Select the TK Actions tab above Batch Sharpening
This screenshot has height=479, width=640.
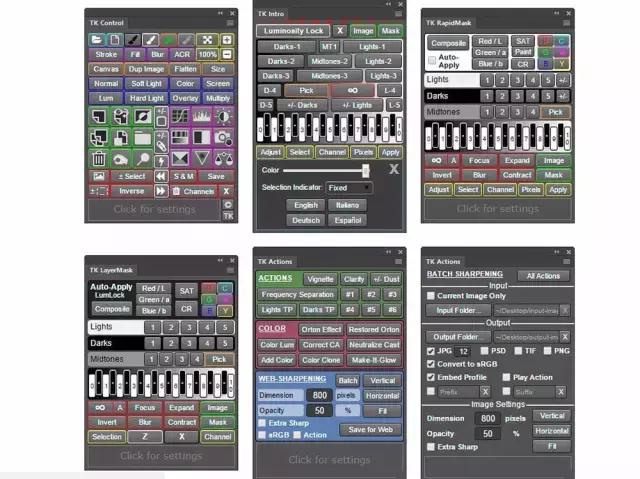coord(443,262)
